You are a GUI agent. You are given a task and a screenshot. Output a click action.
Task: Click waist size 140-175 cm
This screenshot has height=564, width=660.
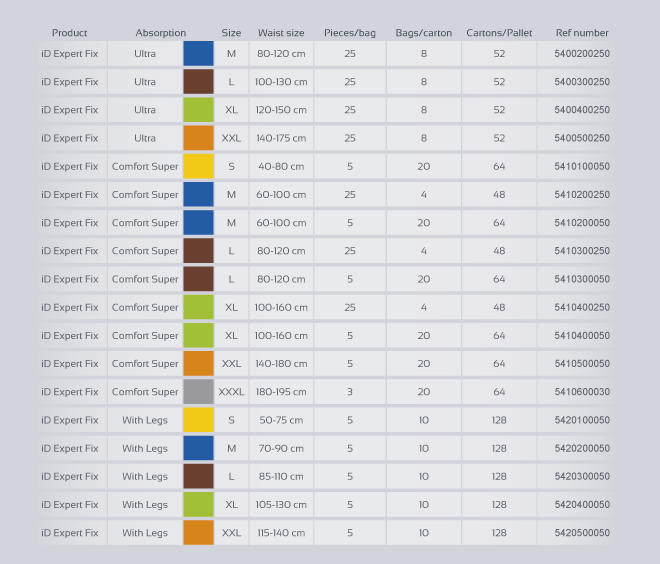[x=281, y=138]
